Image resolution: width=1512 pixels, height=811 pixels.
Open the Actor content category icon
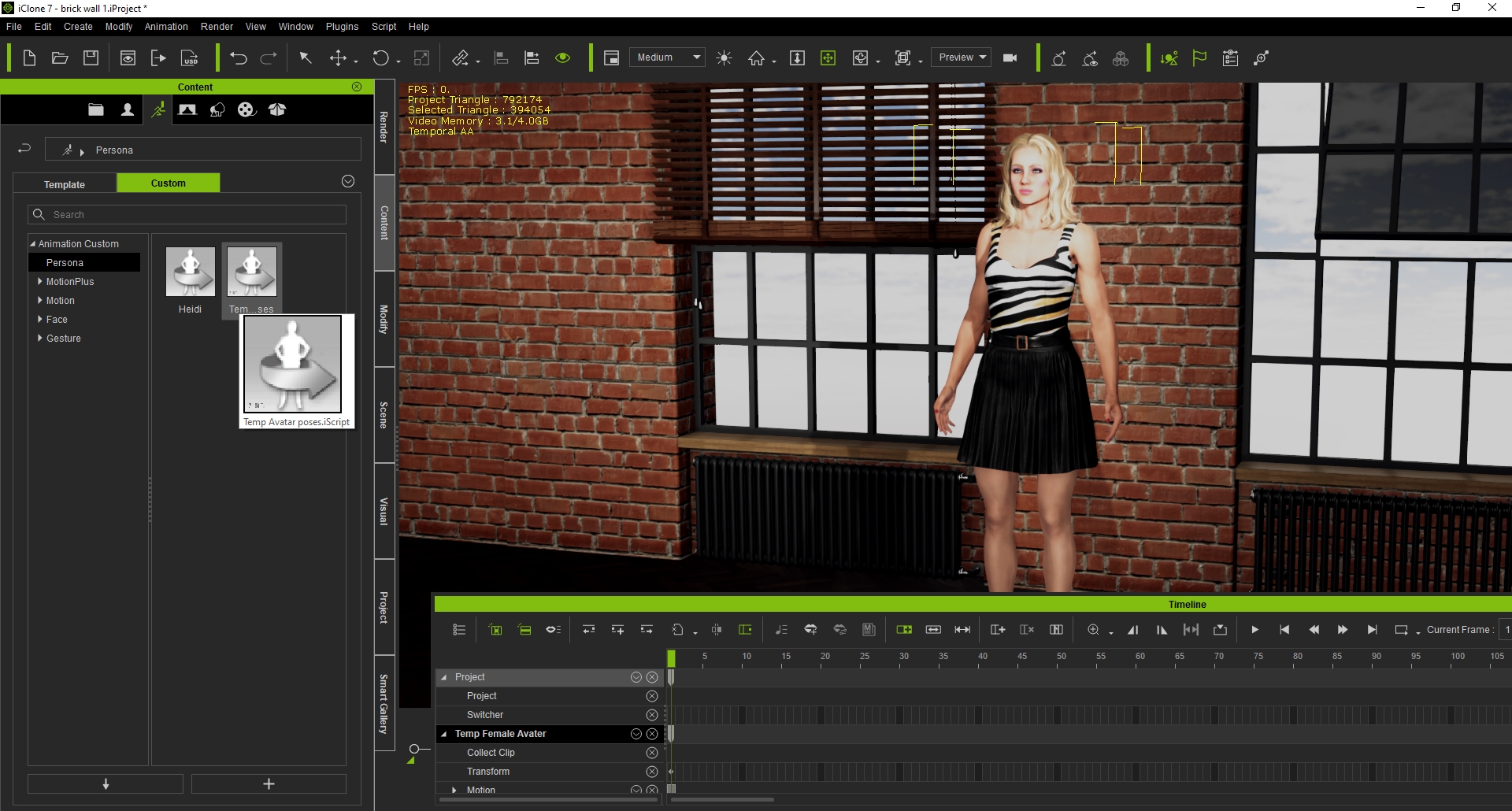(127, 109)
